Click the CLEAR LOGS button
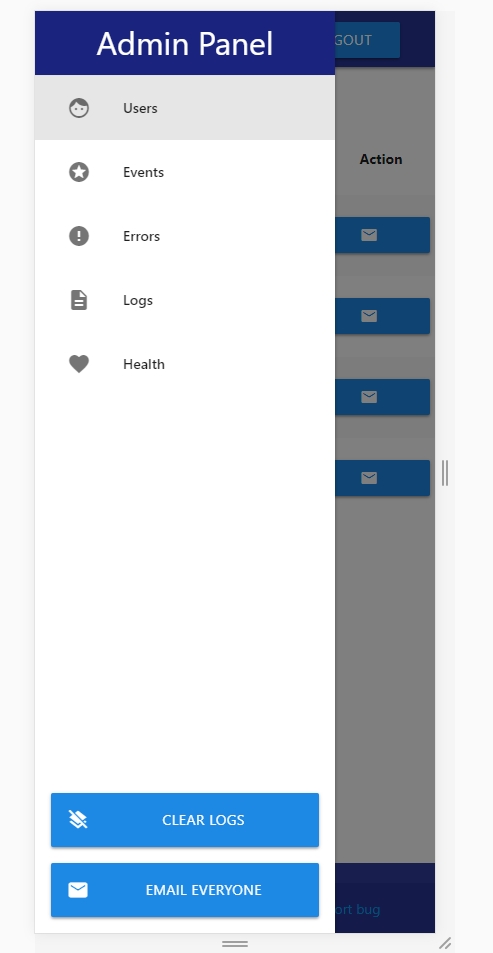The width and height of the screenshot is (493, 953). [185, 820]
